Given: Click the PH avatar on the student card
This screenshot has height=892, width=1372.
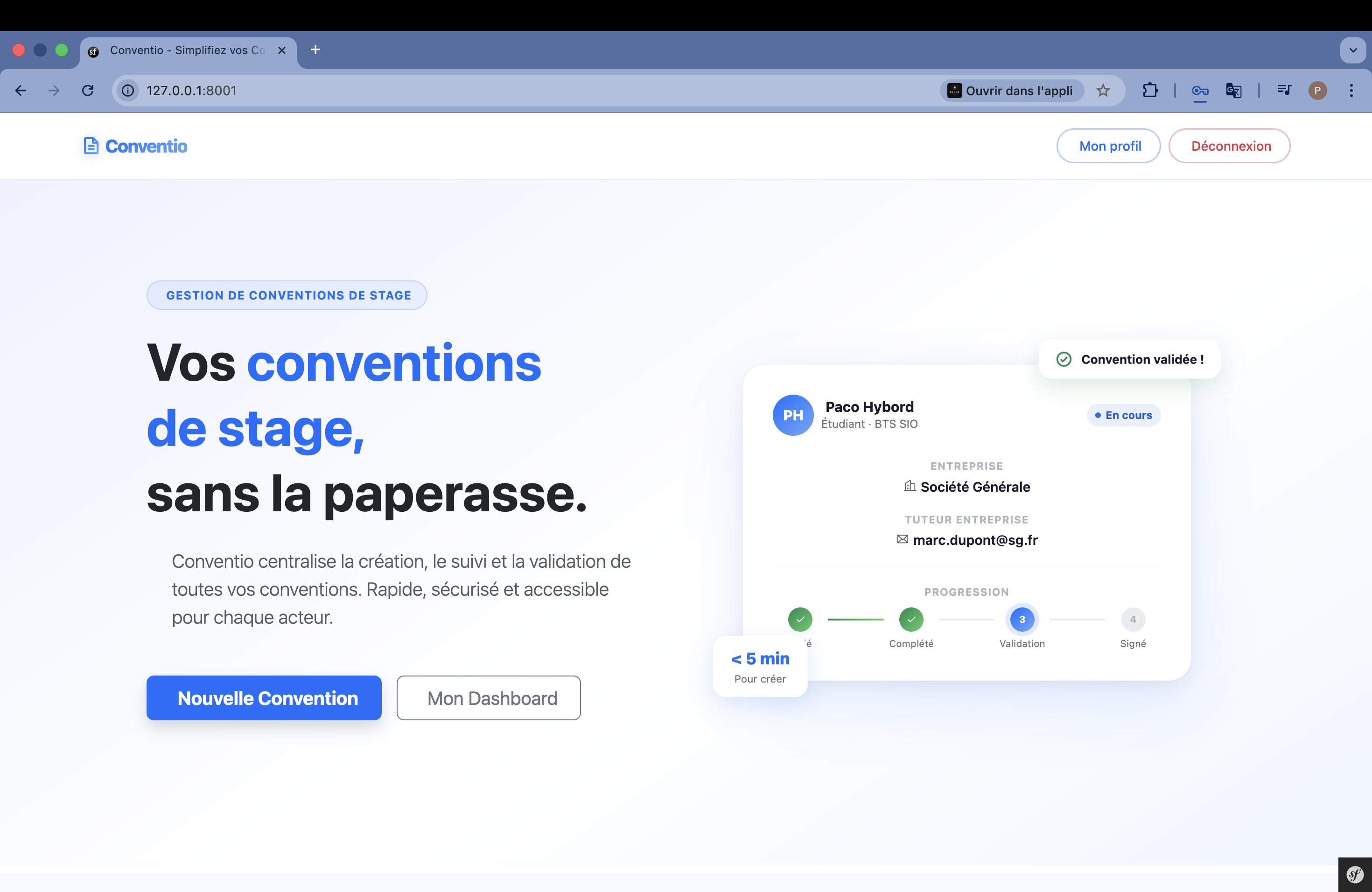Looking at the screenshot, I should click(x=793, y=415).
